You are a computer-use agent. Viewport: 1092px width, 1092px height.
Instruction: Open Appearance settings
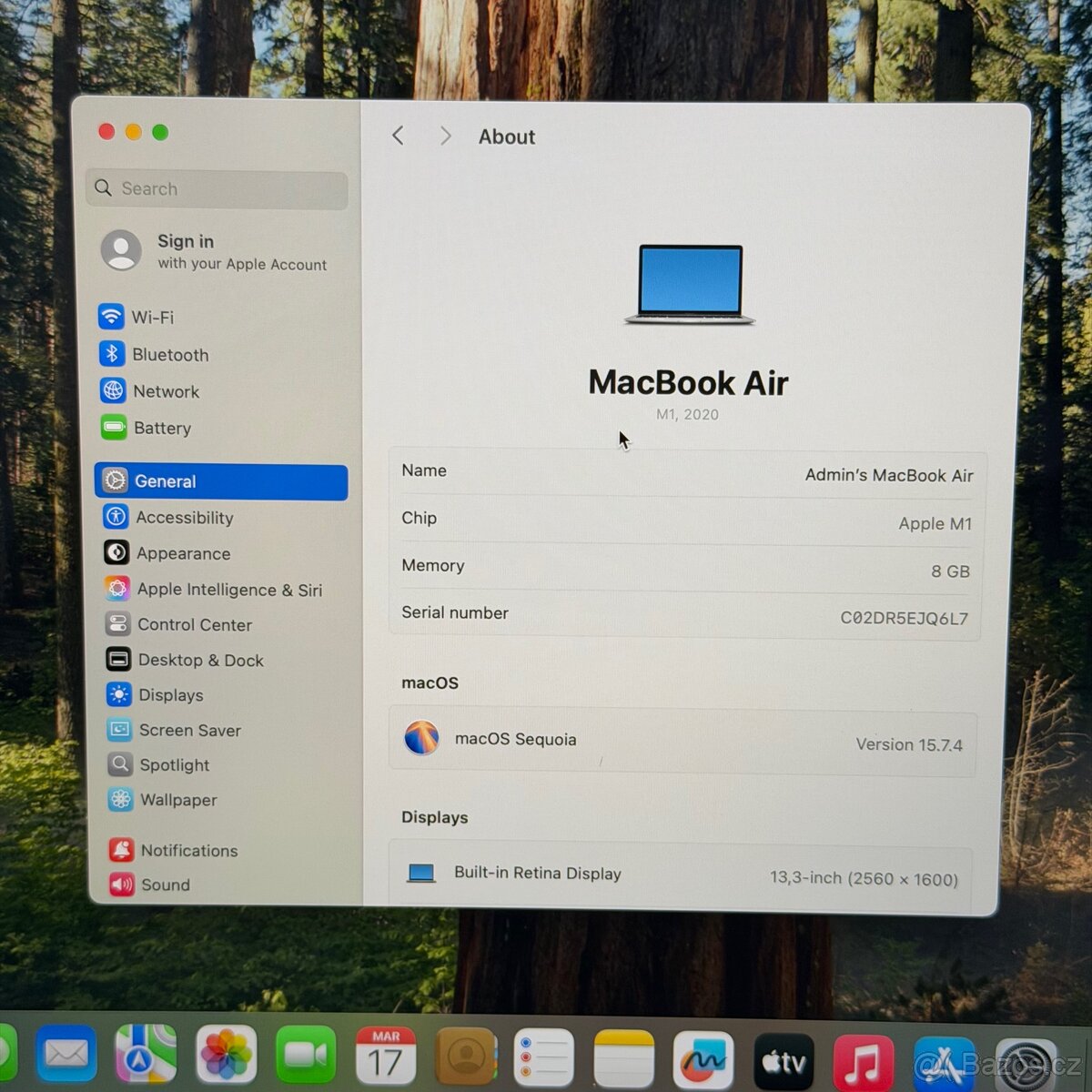(x=167, y=553)
